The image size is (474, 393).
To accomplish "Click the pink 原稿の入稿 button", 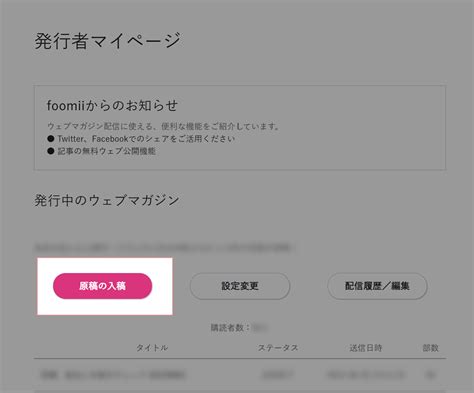I will point(102,286).
